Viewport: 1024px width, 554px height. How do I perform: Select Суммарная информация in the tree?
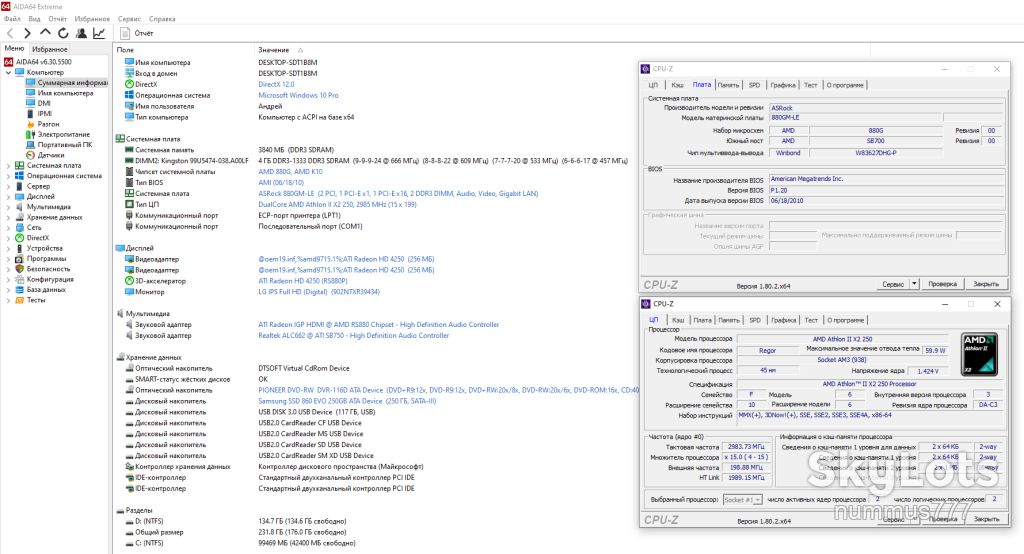[x=72, y=83]
